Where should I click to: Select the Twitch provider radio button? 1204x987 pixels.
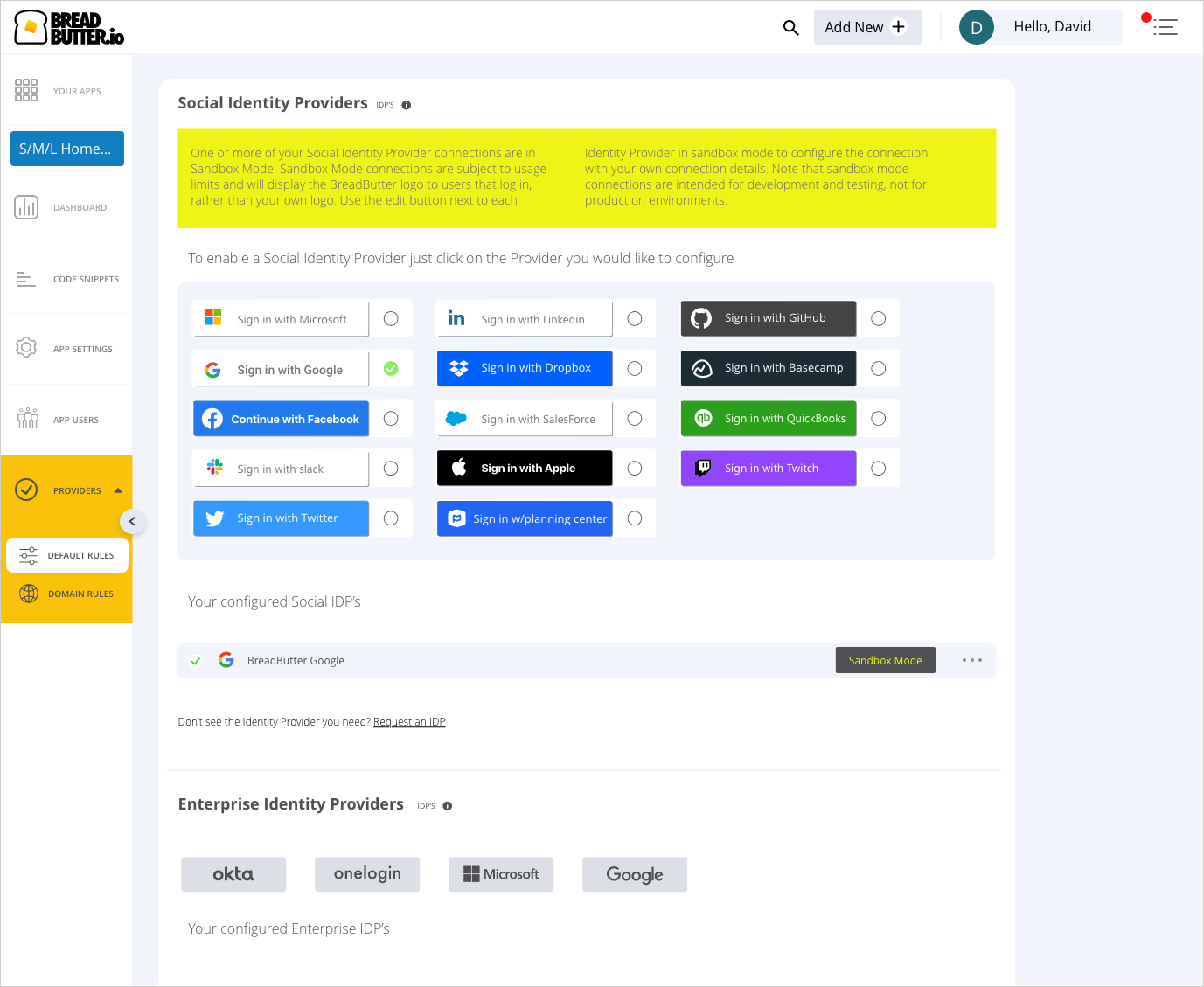click(879, 469)
